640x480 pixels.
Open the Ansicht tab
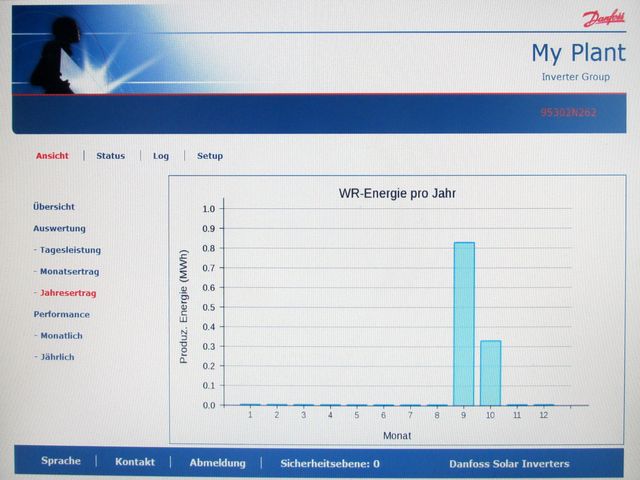[x=52, y=156]
